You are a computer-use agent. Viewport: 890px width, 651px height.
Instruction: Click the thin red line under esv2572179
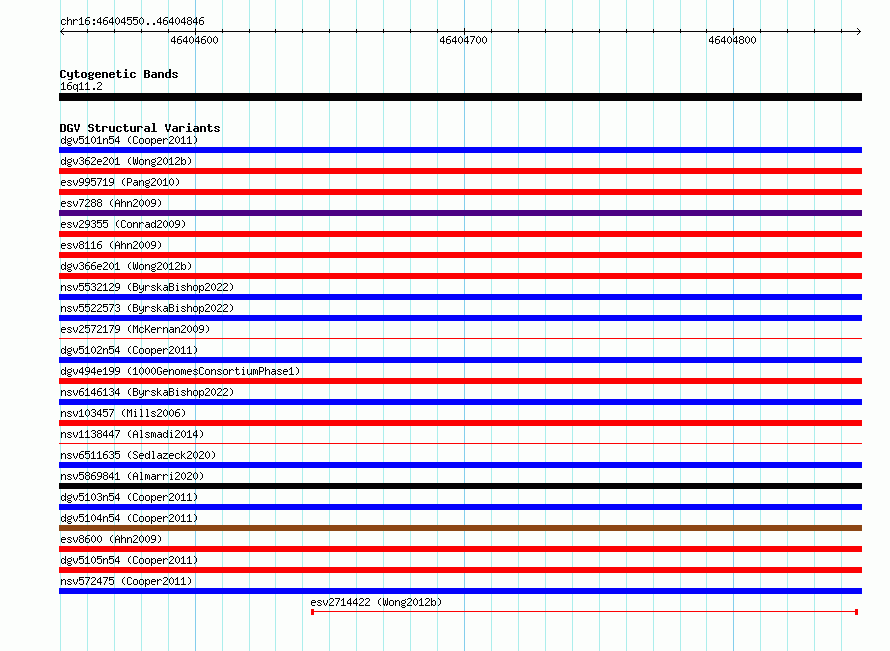tap(460, 339)
